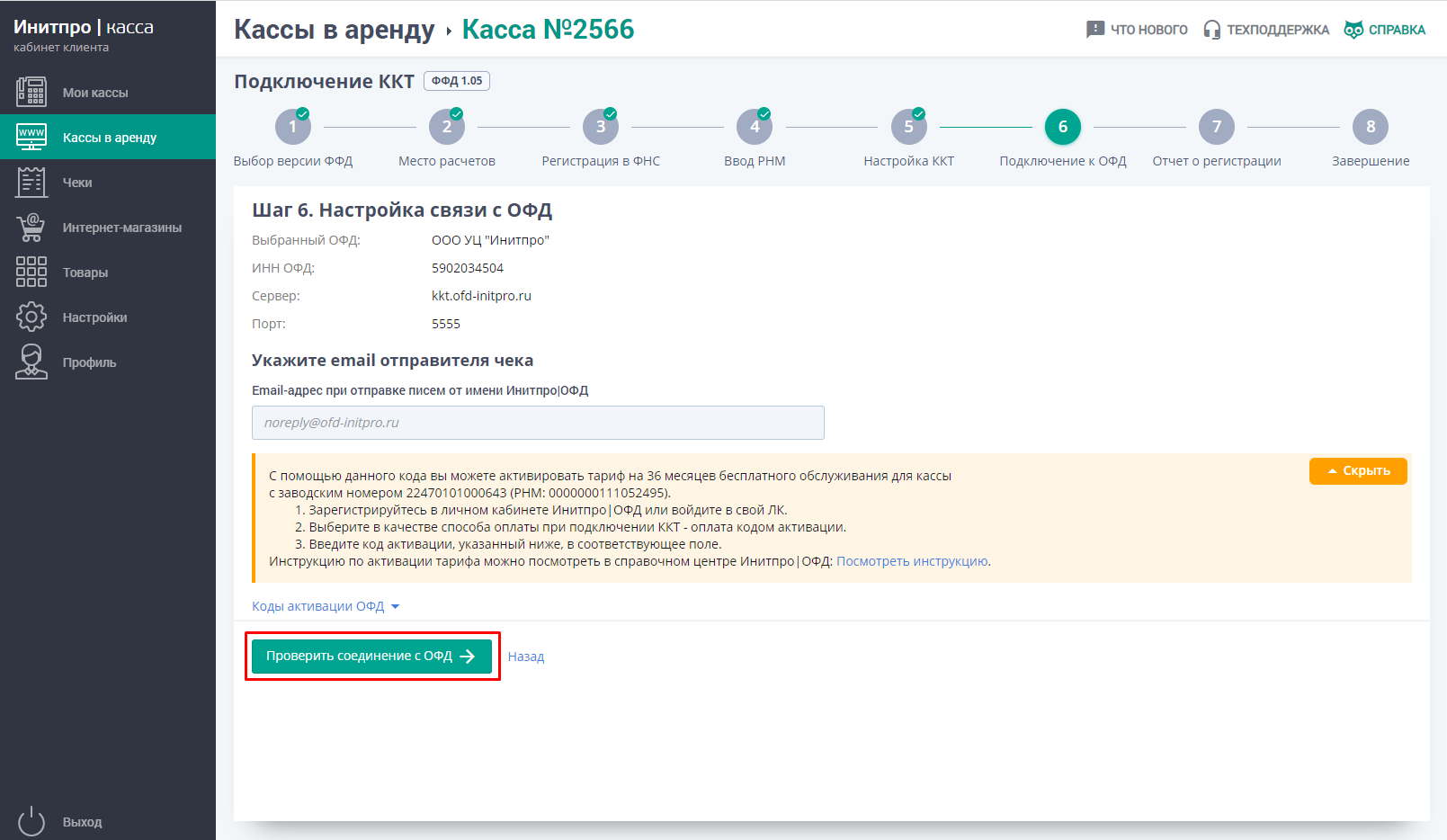This screenshot has height=840, width=1447.
Task: Click the Кассы в аренду www icon
Action: coord(31,137)
